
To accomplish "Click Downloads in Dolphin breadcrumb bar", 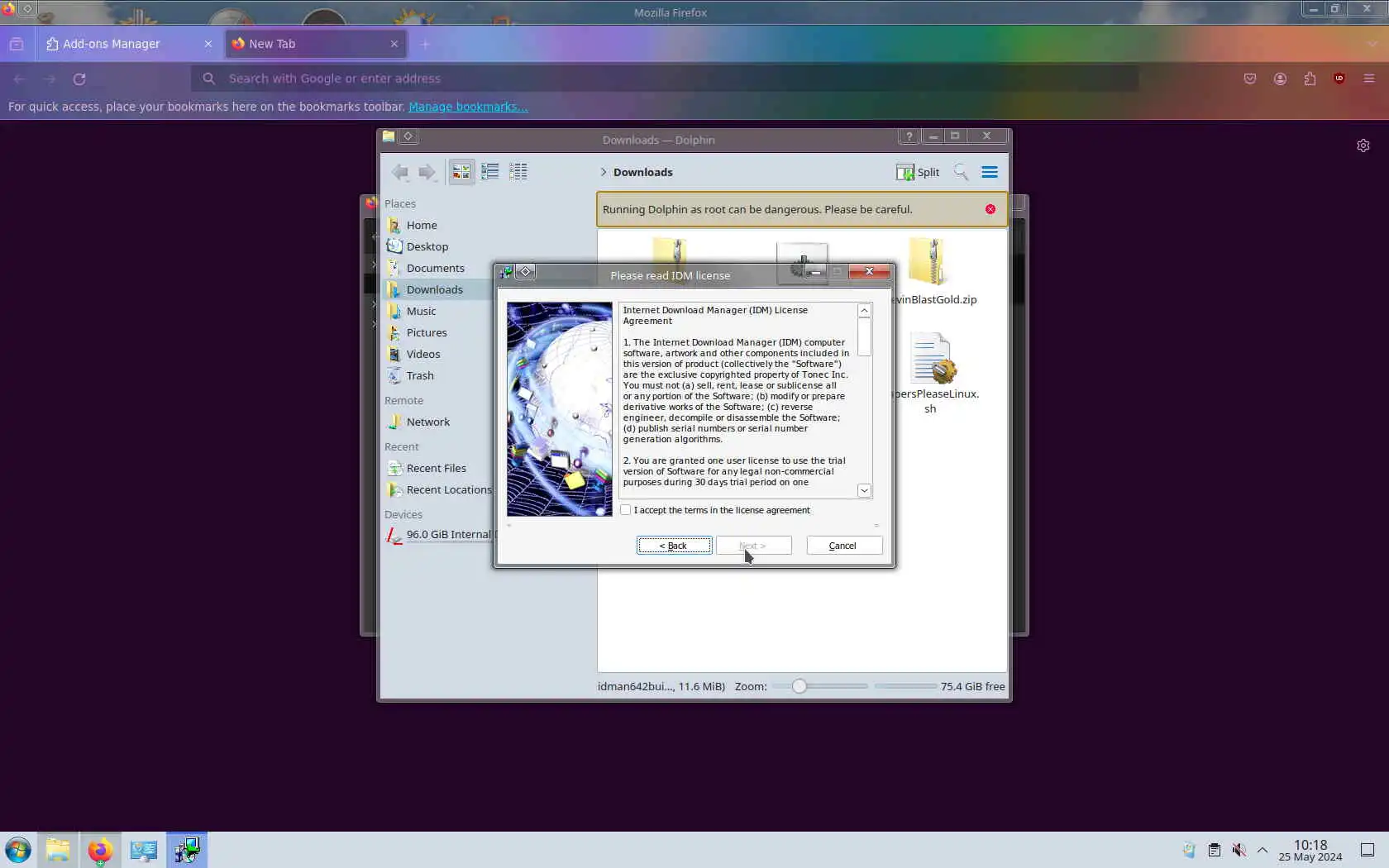I will pyautogui.click(x=643, y=172).
